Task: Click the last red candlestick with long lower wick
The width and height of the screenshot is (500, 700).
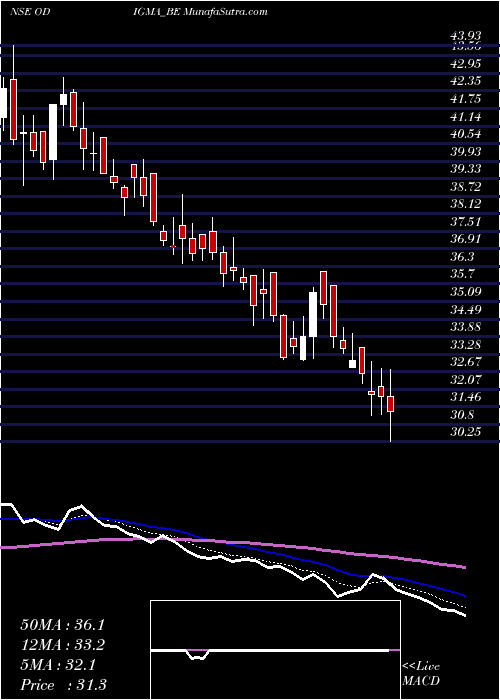Action: click(x=391, y=405)
